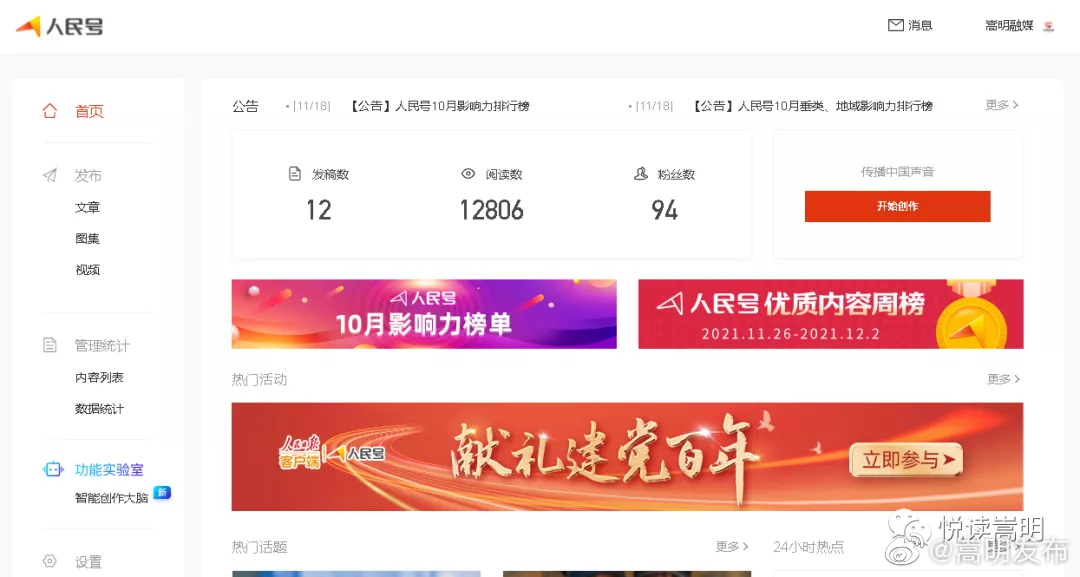The width and height of the screenshot is (1080, 577).
Task: Click the user avatar beside 高明融媒
Action: click(1048, 26)
